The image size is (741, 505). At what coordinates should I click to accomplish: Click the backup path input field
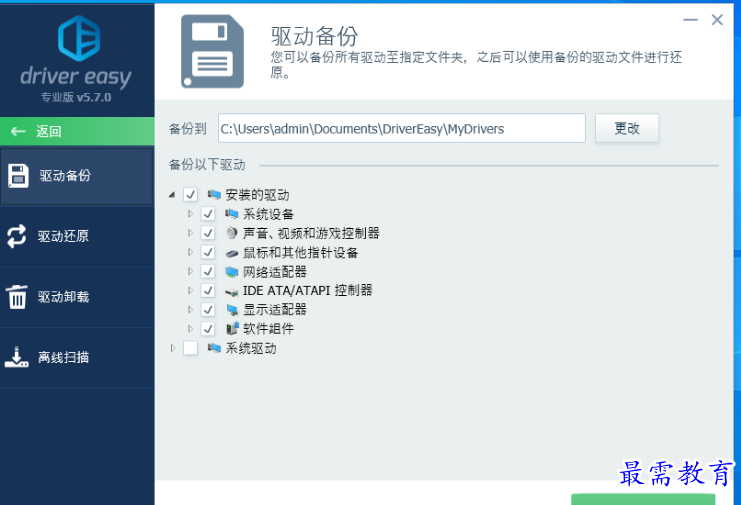(x=402, y=128)
